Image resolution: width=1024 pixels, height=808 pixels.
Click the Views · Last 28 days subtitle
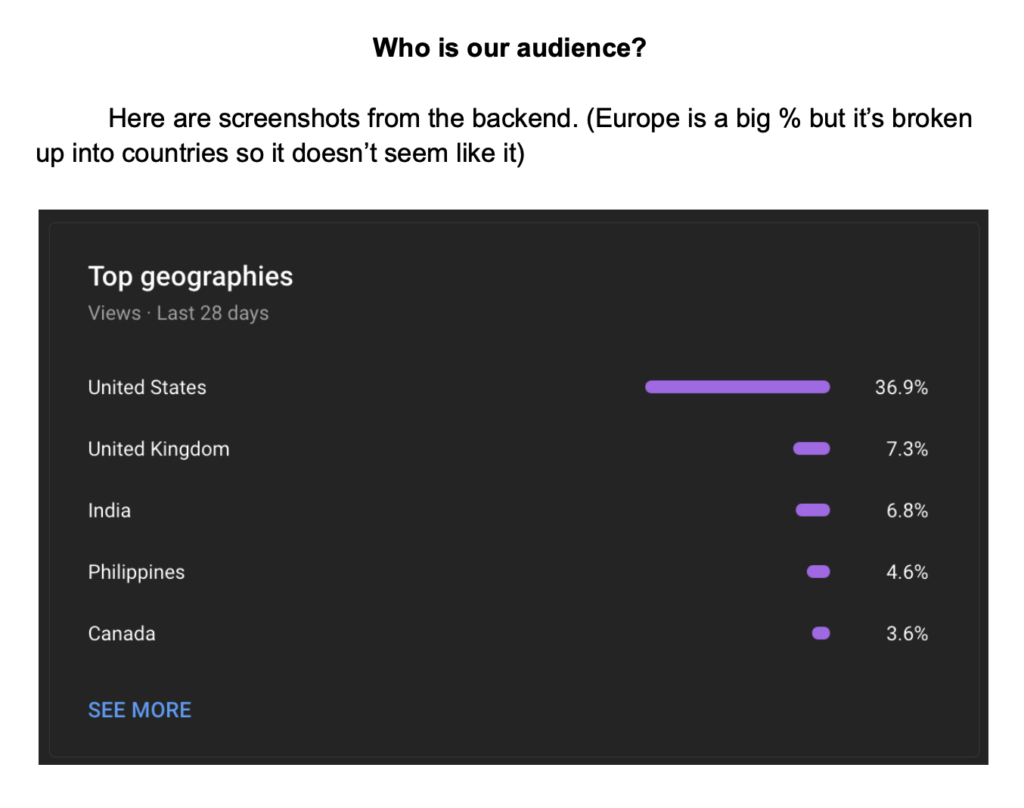click(x=178, y=313)
